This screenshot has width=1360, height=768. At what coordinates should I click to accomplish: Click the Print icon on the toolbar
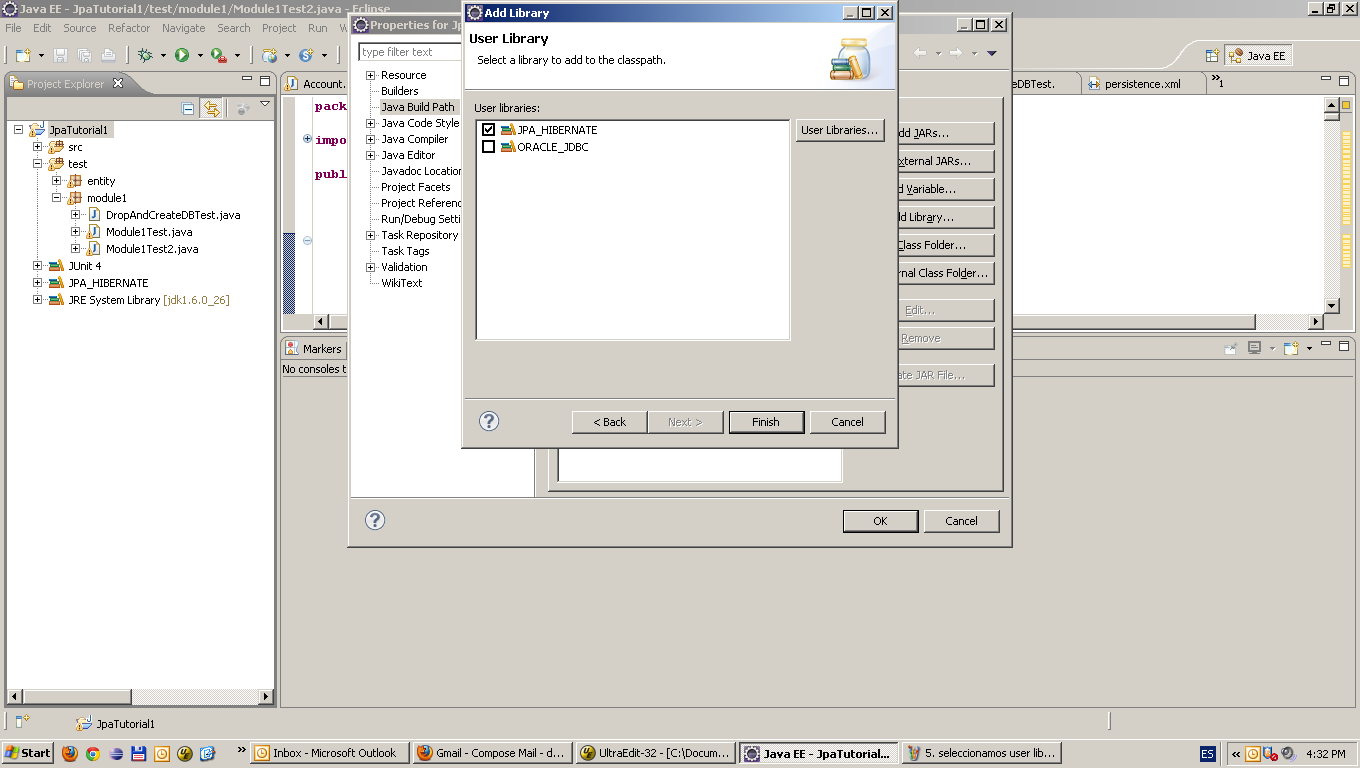pyautogui.click(x=108, y=55)
